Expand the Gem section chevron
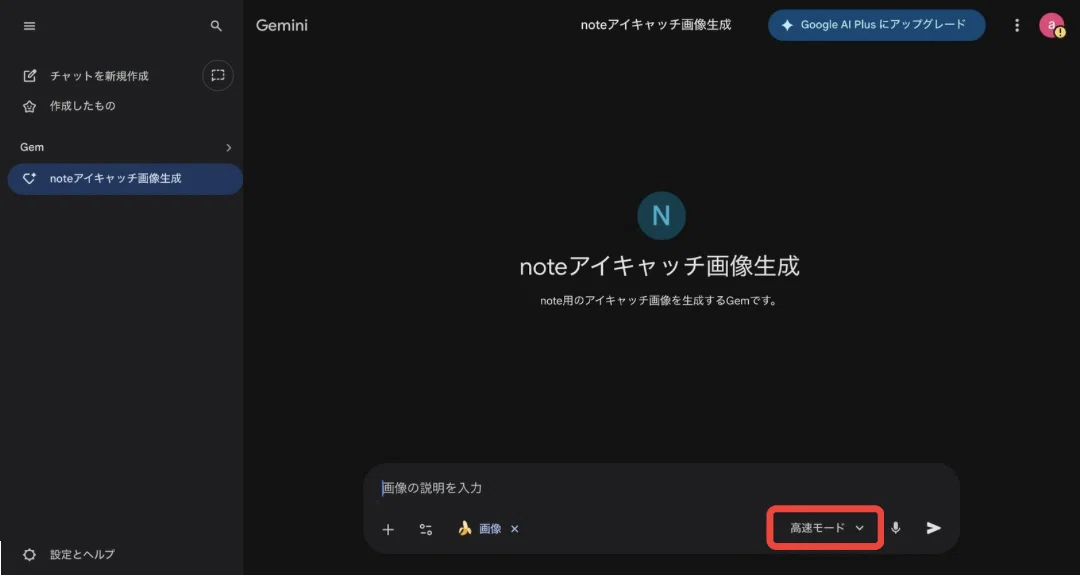Screen dimensions: 1080x575 pyautogui.click(x=229, y=147)
